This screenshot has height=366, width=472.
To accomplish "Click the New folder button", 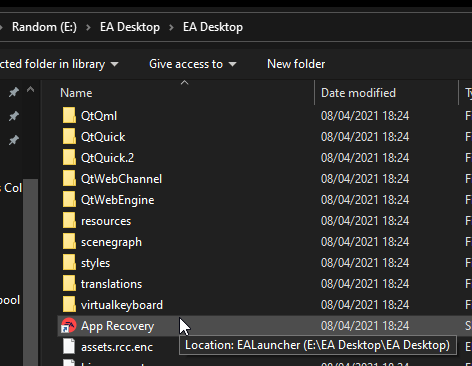I will pyautogui.click(x=296, y=64).
